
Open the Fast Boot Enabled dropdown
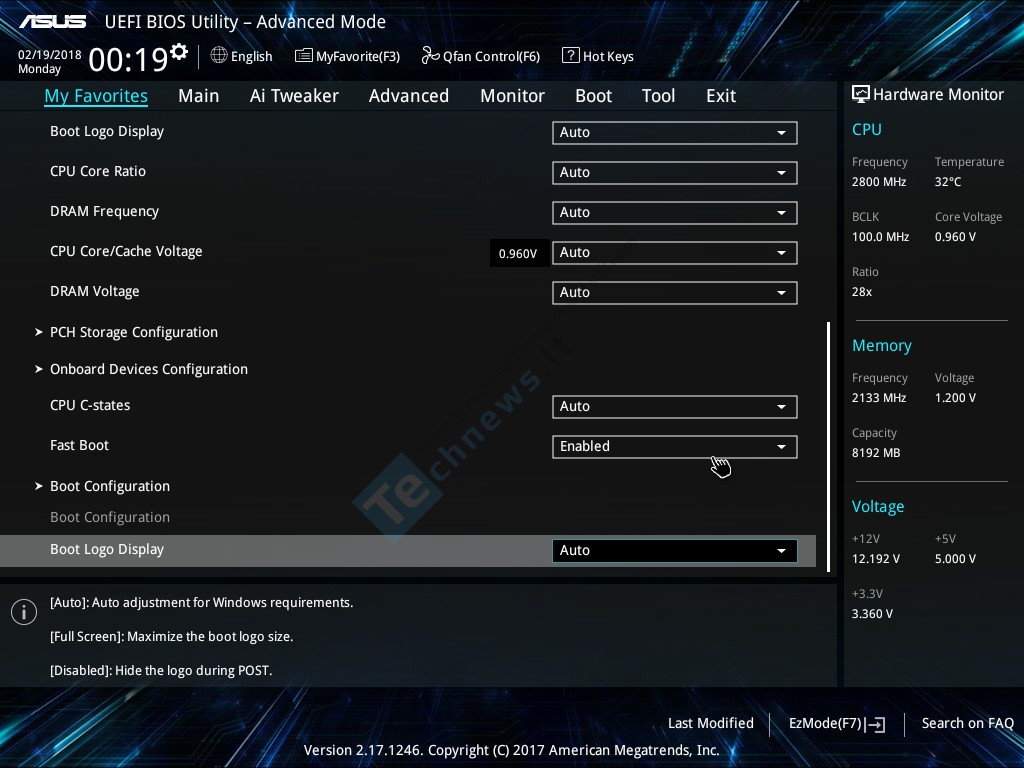tap(675, 447)
